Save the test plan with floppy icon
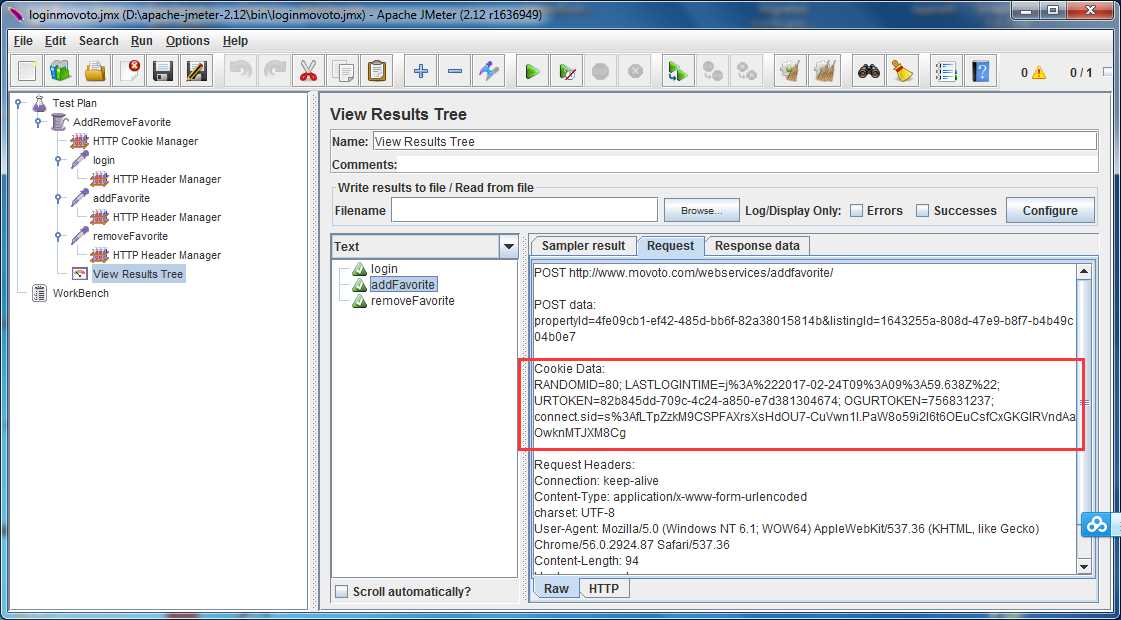The image size is (1121, 620). coord(163,72)
